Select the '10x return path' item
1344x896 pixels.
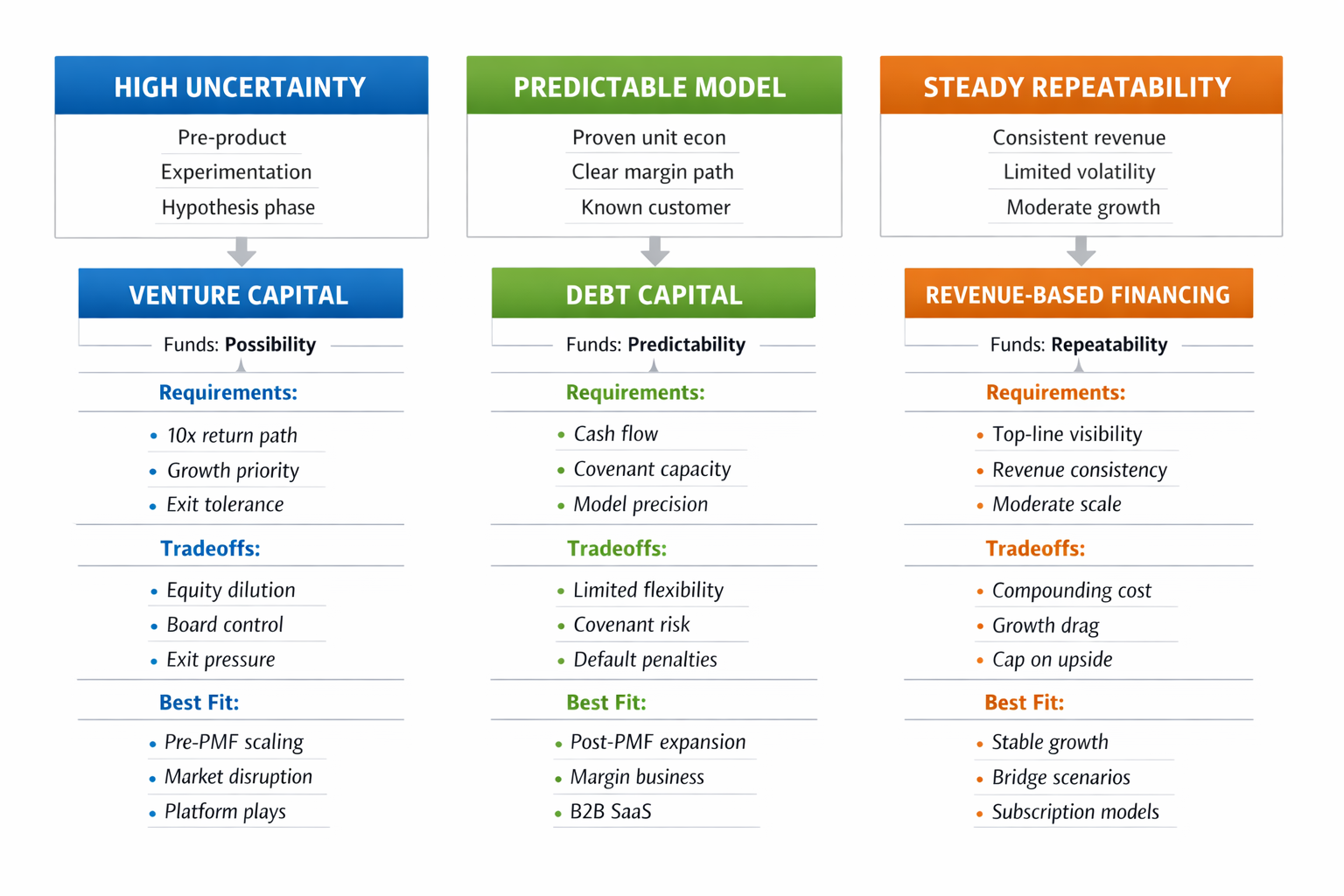[232, 436]
